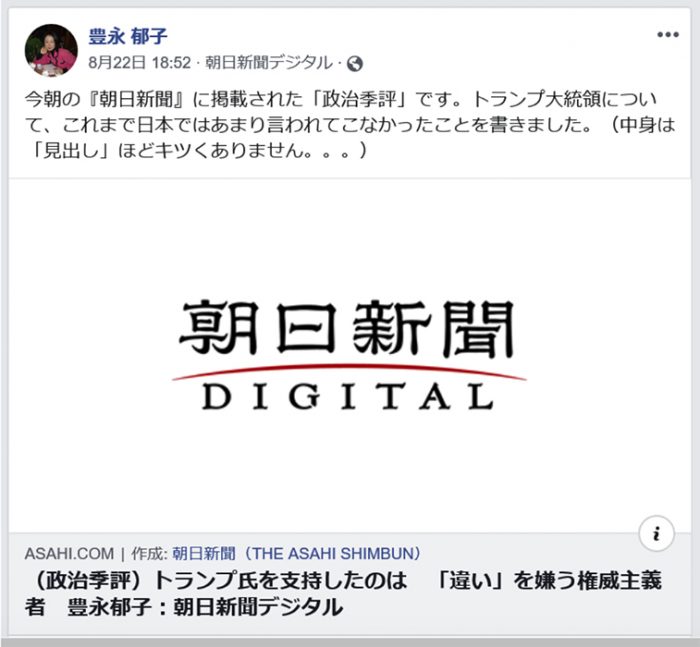Click post line beginning て、これまで日本では
This screenshot has width=700, height=647.
pyautogui.click(x=350, y=125)
